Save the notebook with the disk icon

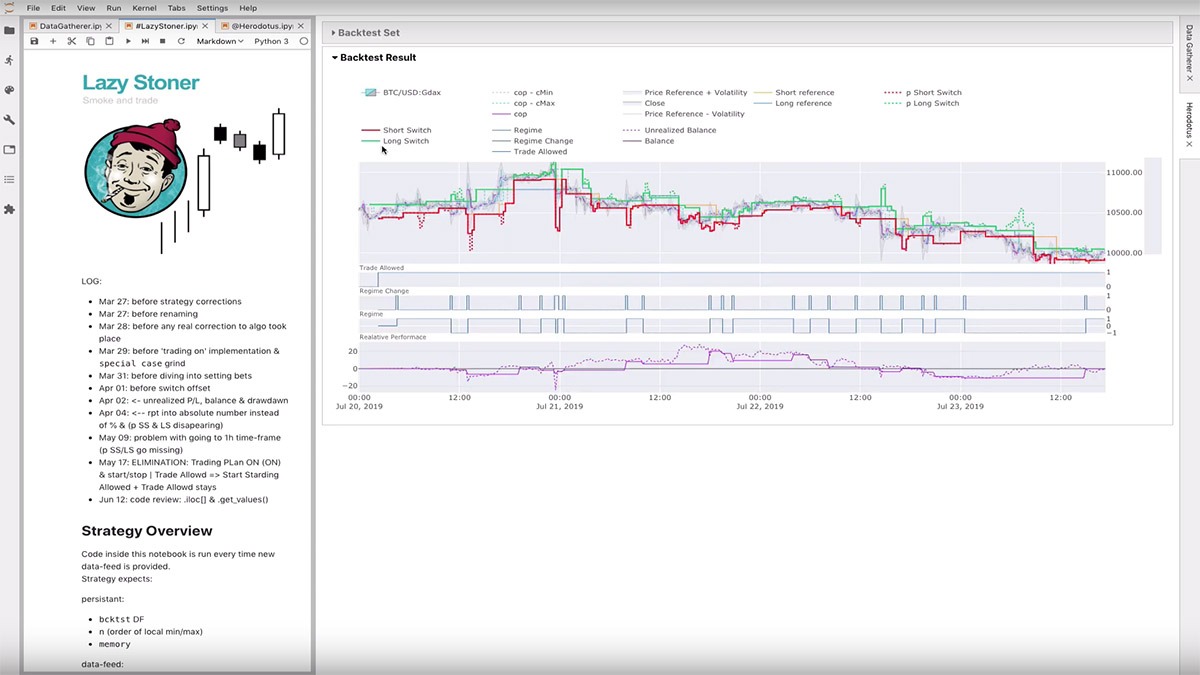[35, 41]
